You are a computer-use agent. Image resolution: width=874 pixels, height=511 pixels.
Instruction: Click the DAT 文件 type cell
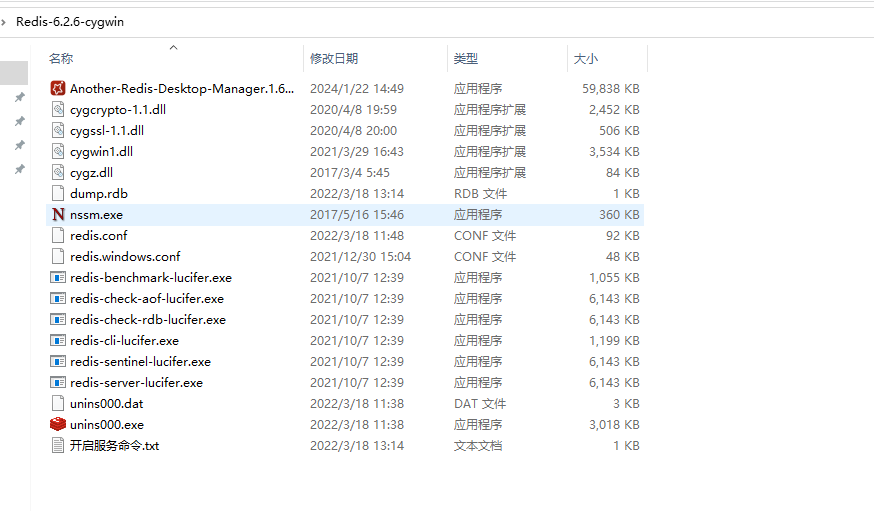click(x=480, y=403)
